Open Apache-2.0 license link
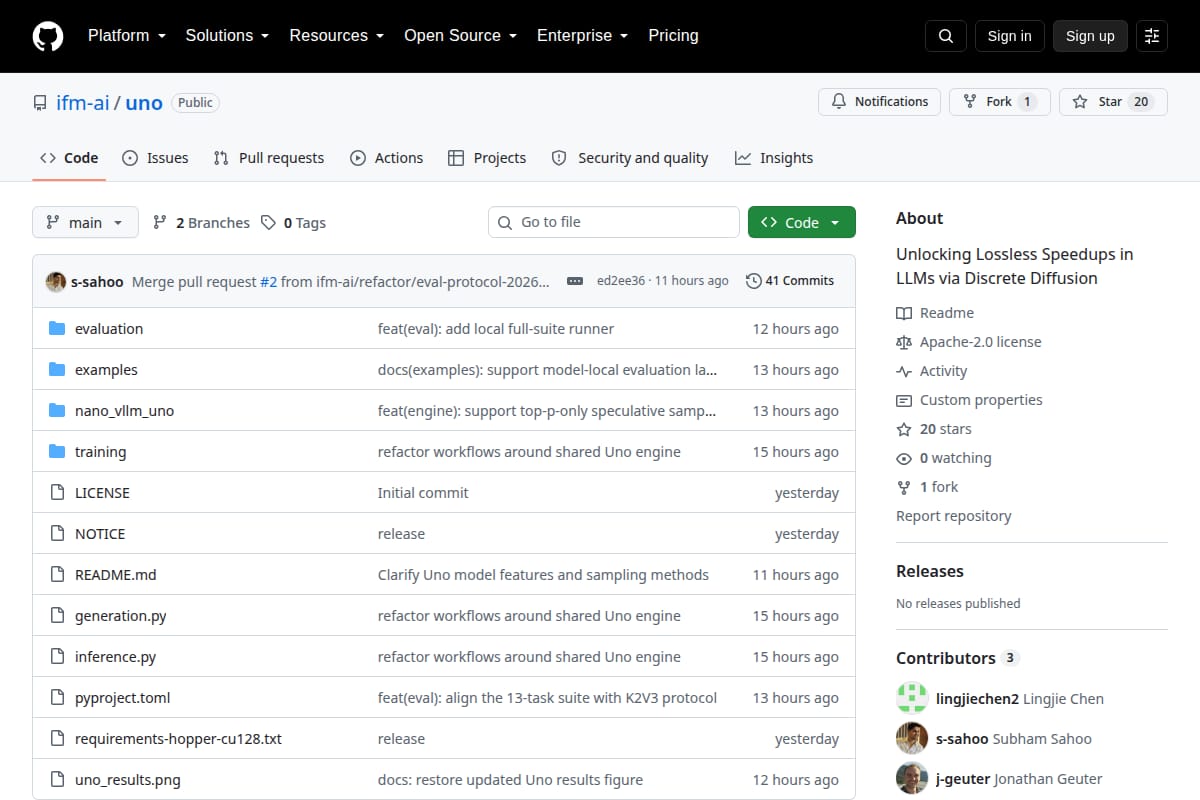Screen dimensions: 1200x800 [x=969, y=342]
